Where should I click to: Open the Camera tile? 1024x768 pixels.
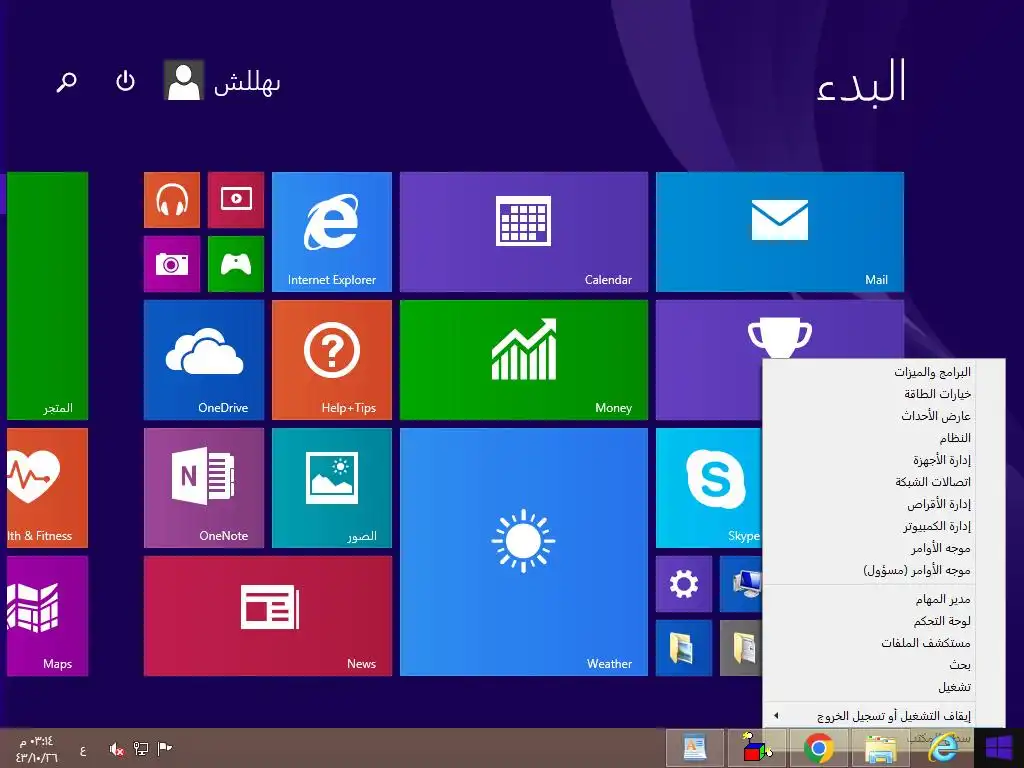point(172,264)
